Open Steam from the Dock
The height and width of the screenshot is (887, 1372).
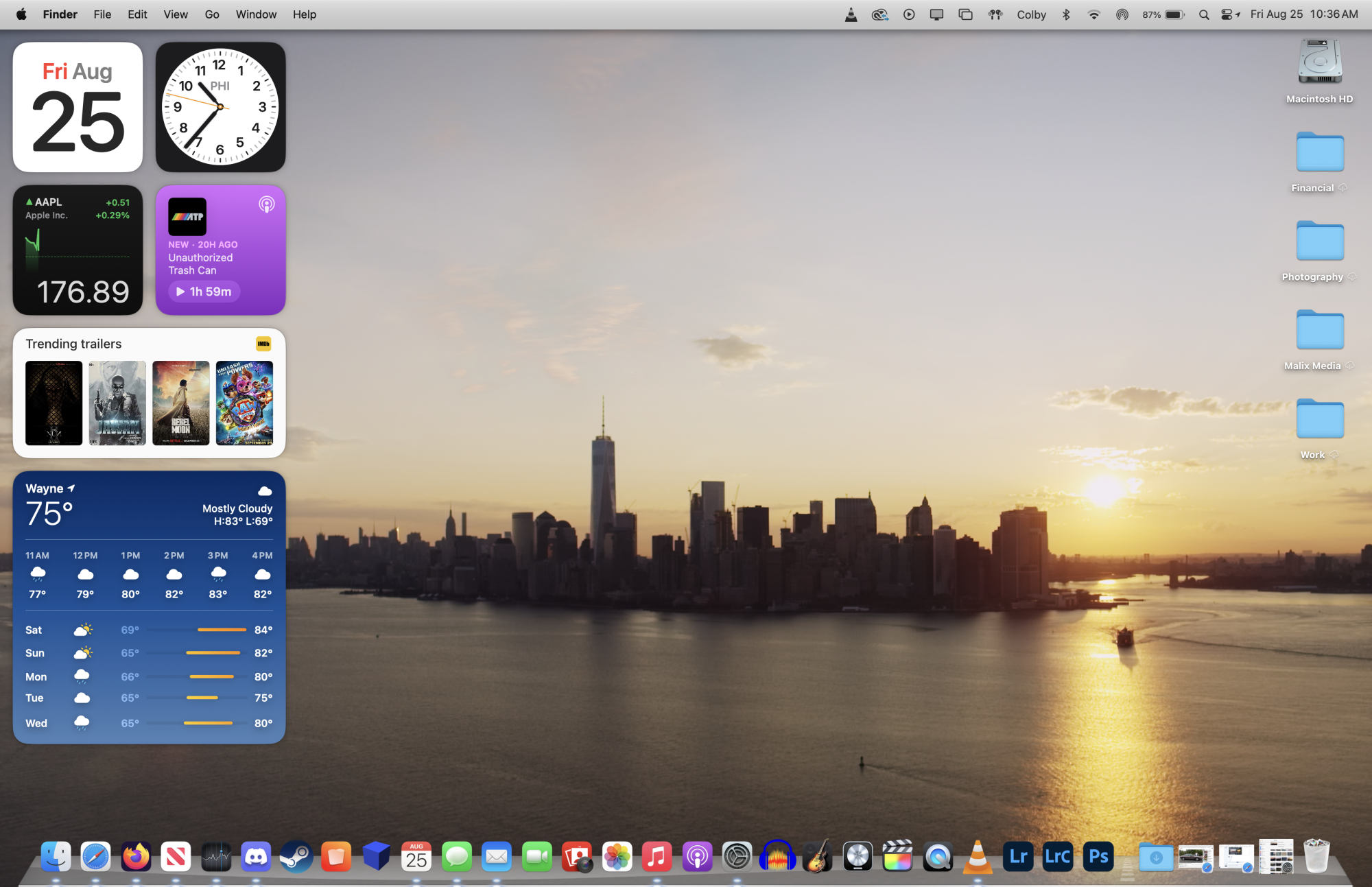coord(296,857)
